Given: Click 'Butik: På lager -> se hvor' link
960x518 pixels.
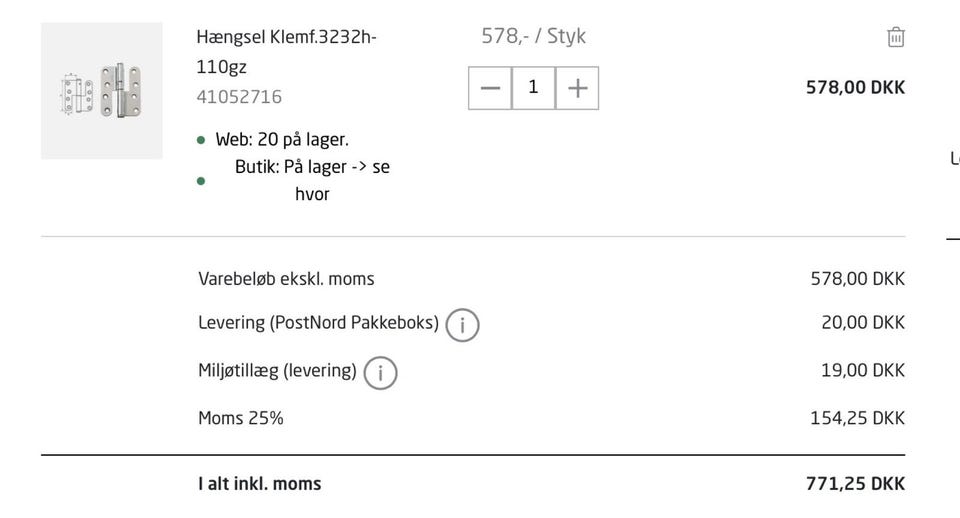Looking at the screenshot, I should click(312, 180).
